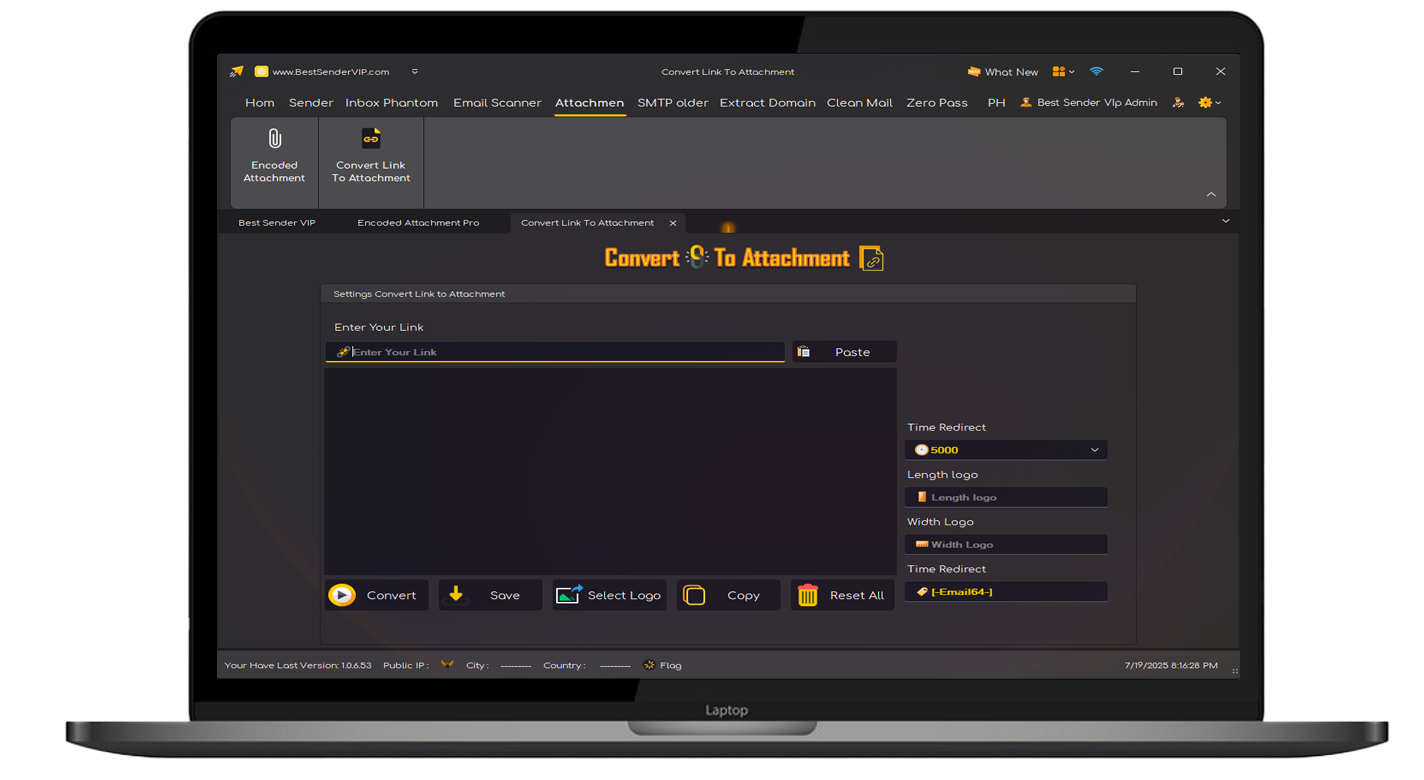Open the PH ribbon tab
Viewport: 1424px width, 780px height.
click(996, 103)
